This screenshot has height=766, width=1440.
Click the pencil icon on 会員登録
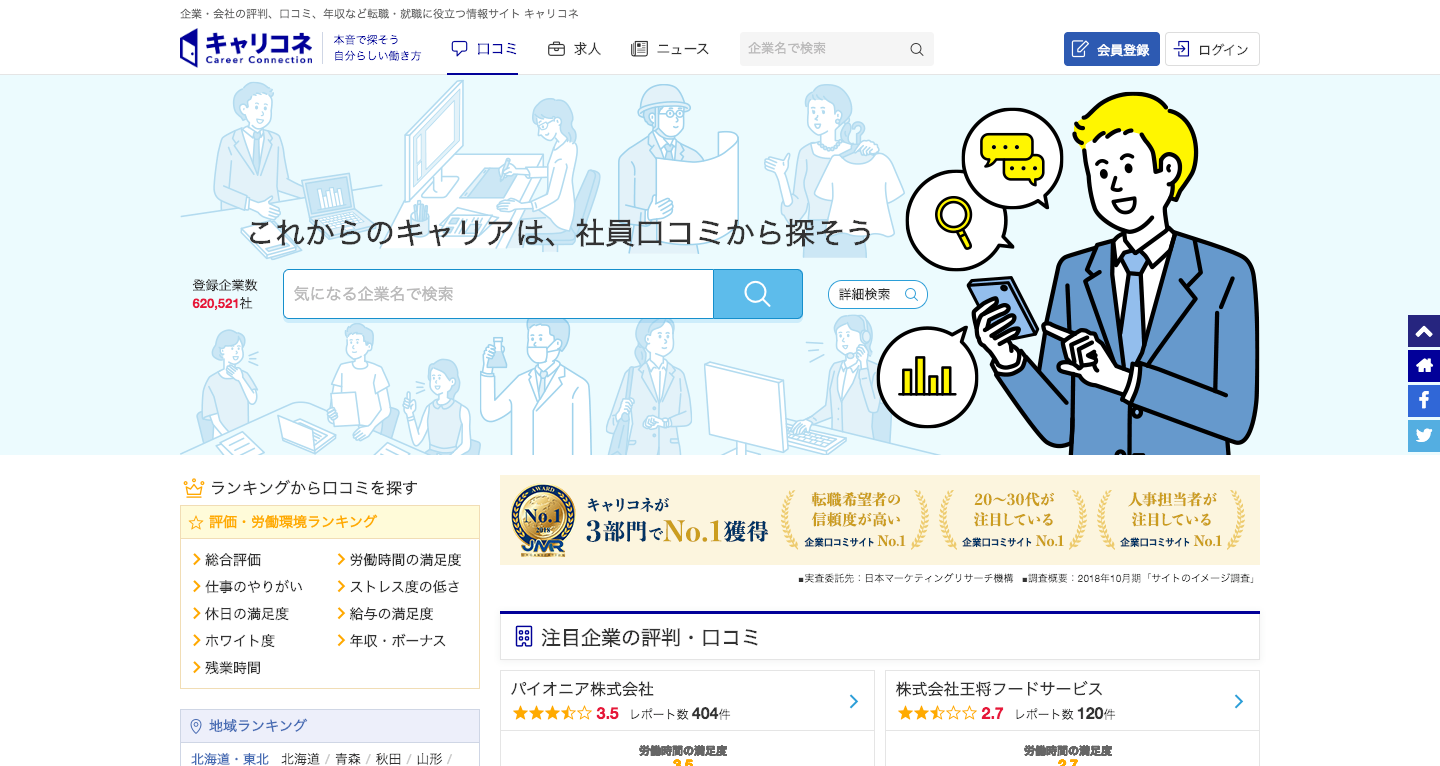1080,49
